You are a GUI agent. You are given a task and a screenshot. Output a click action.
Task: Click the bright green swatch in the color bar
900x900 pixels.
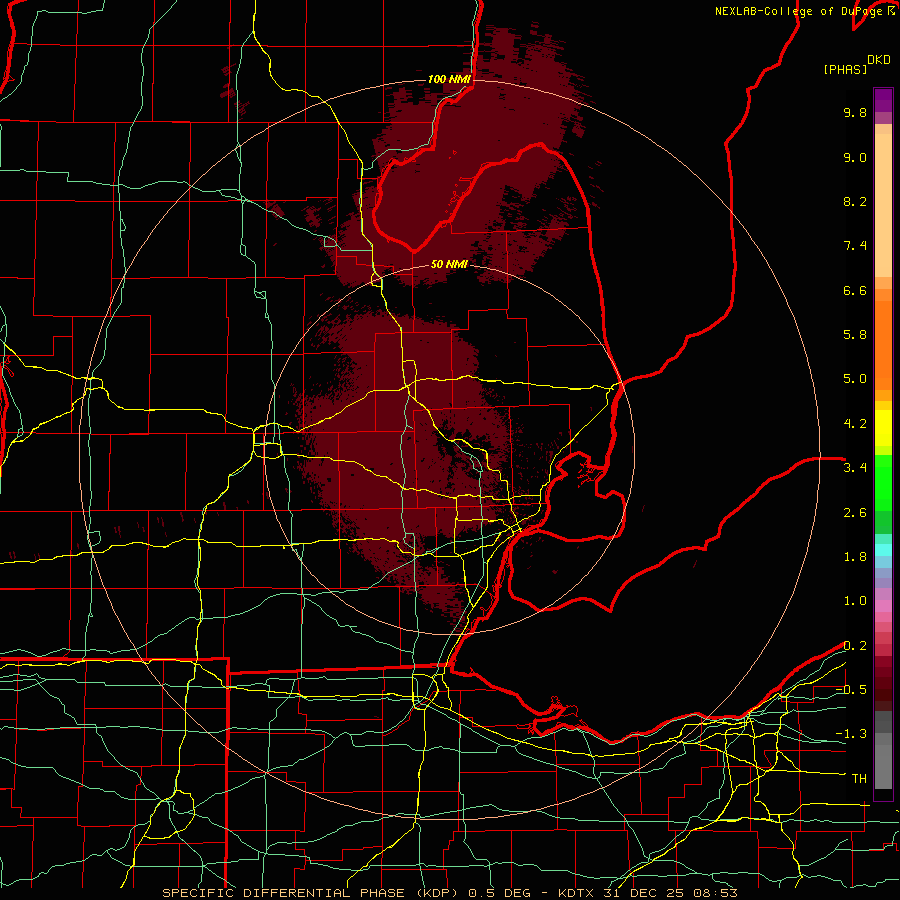click(883, 482)
